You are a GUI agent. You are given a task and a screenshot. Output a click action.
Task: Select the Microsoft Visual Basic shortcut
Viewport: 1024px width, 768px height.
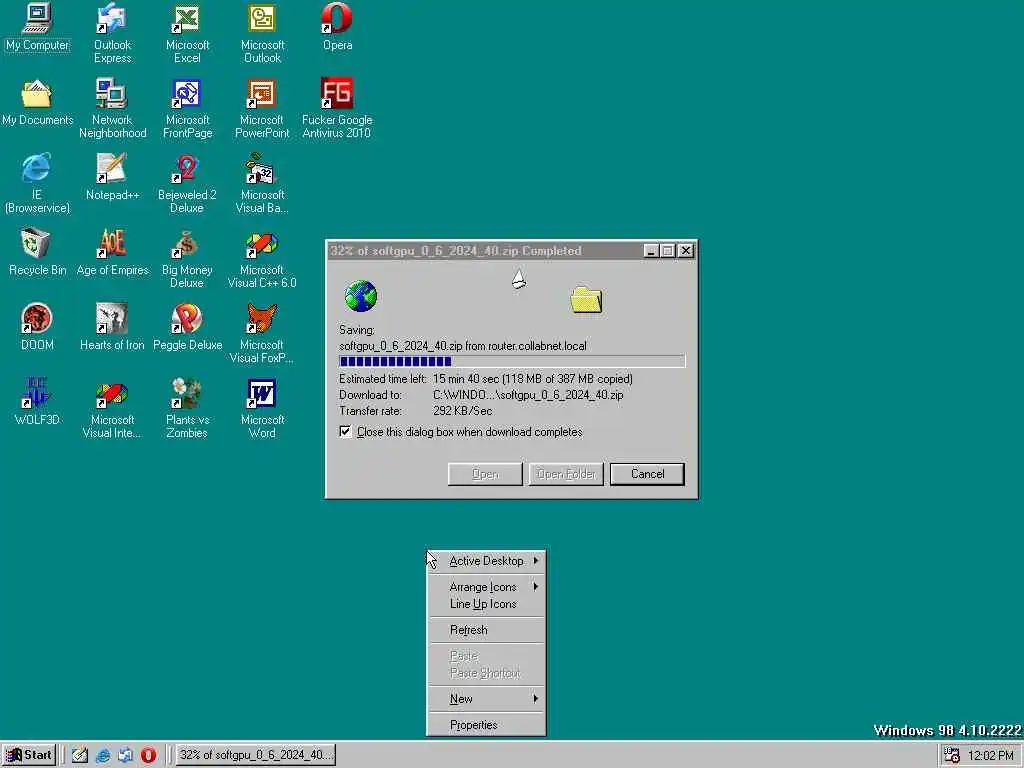[x=262, y=183]
